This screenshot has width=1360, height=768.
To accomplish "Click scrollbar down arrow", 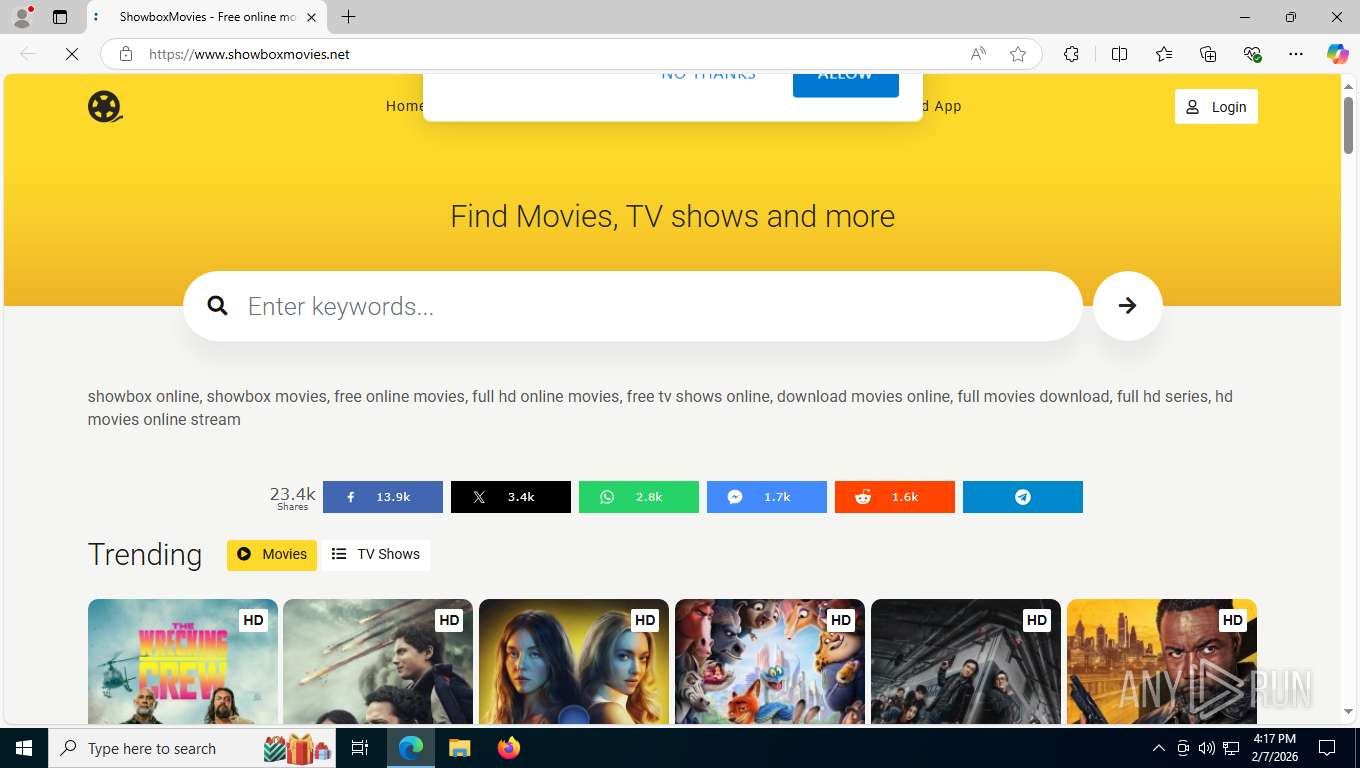I will click(x=1349, y=712).
